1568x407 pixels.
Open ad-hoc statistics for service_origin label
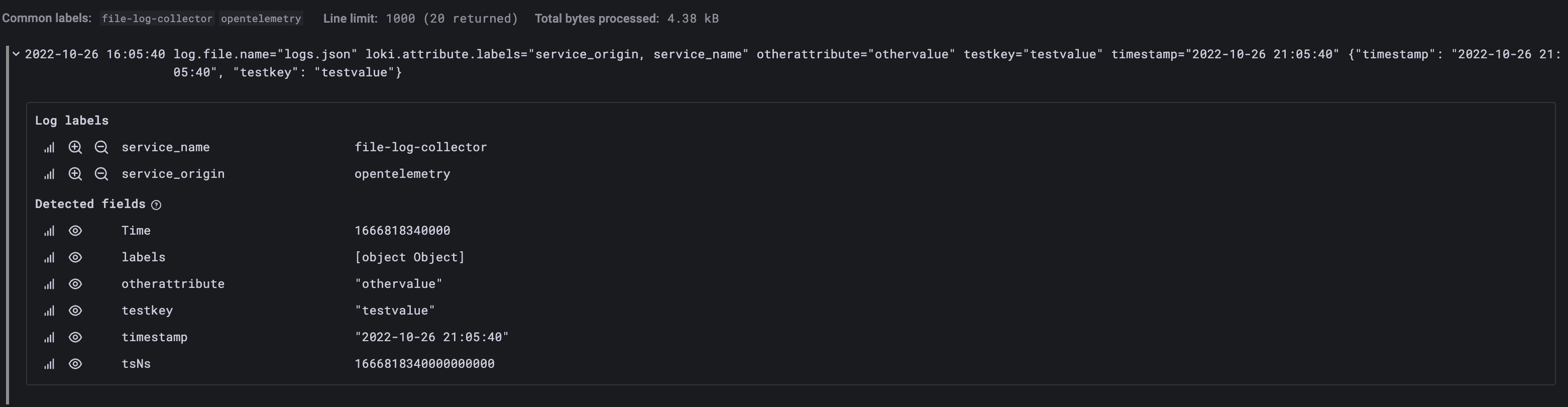(49, 174)
